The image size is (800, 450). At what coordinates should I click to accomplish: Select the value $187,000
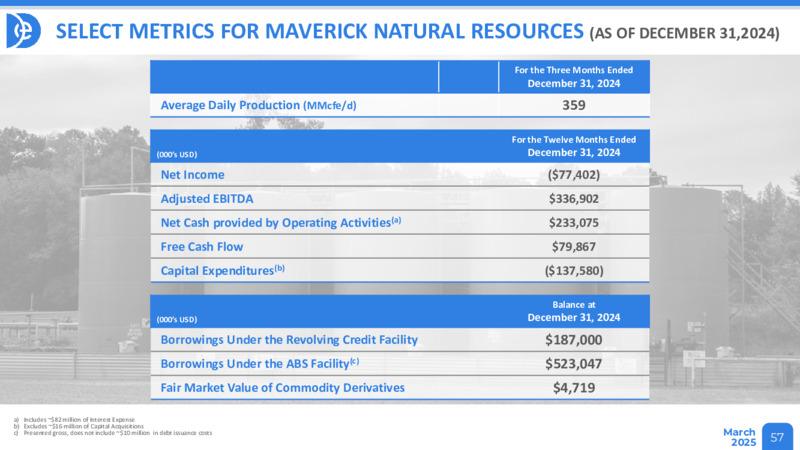coord(573,340)
